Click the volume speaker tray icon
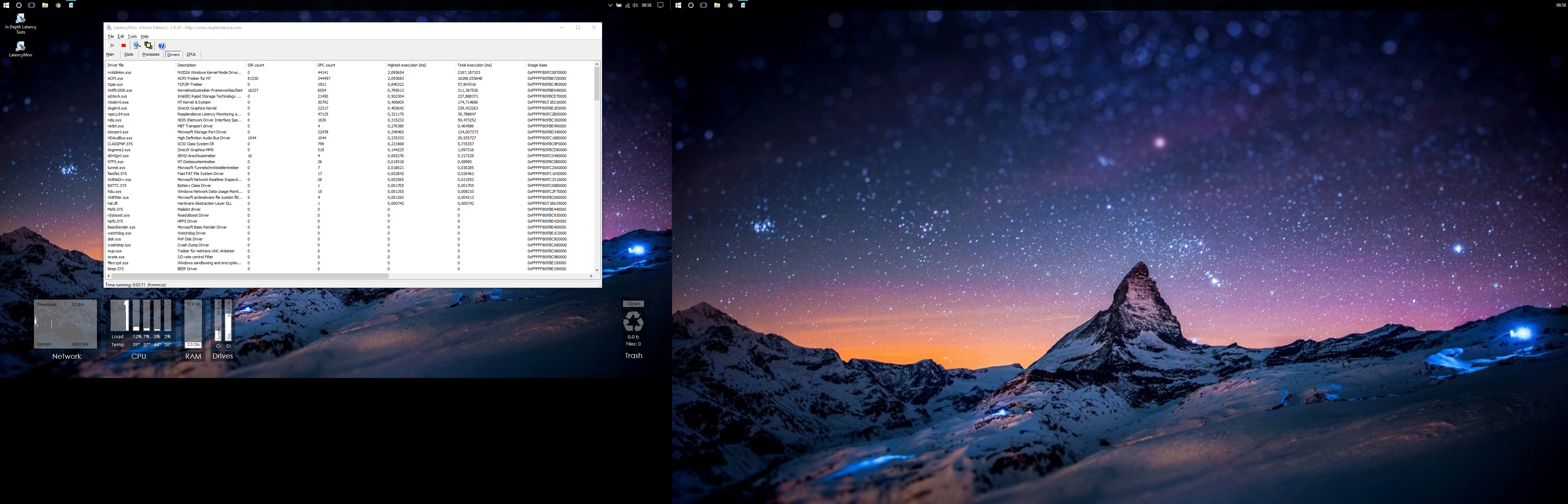Viewport: 1568px width, 504px height. (x=636, y=5)
